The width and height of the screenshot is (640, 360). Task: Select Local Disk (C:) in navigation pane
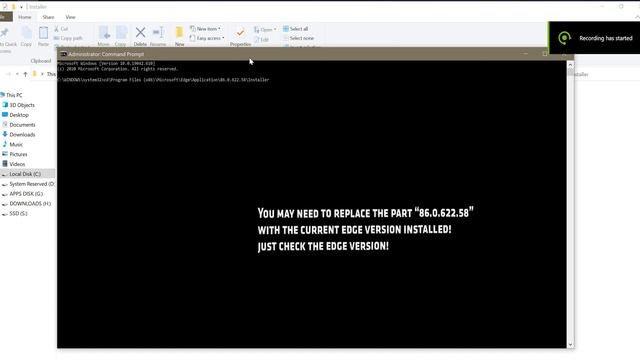(x=27, y=174)
